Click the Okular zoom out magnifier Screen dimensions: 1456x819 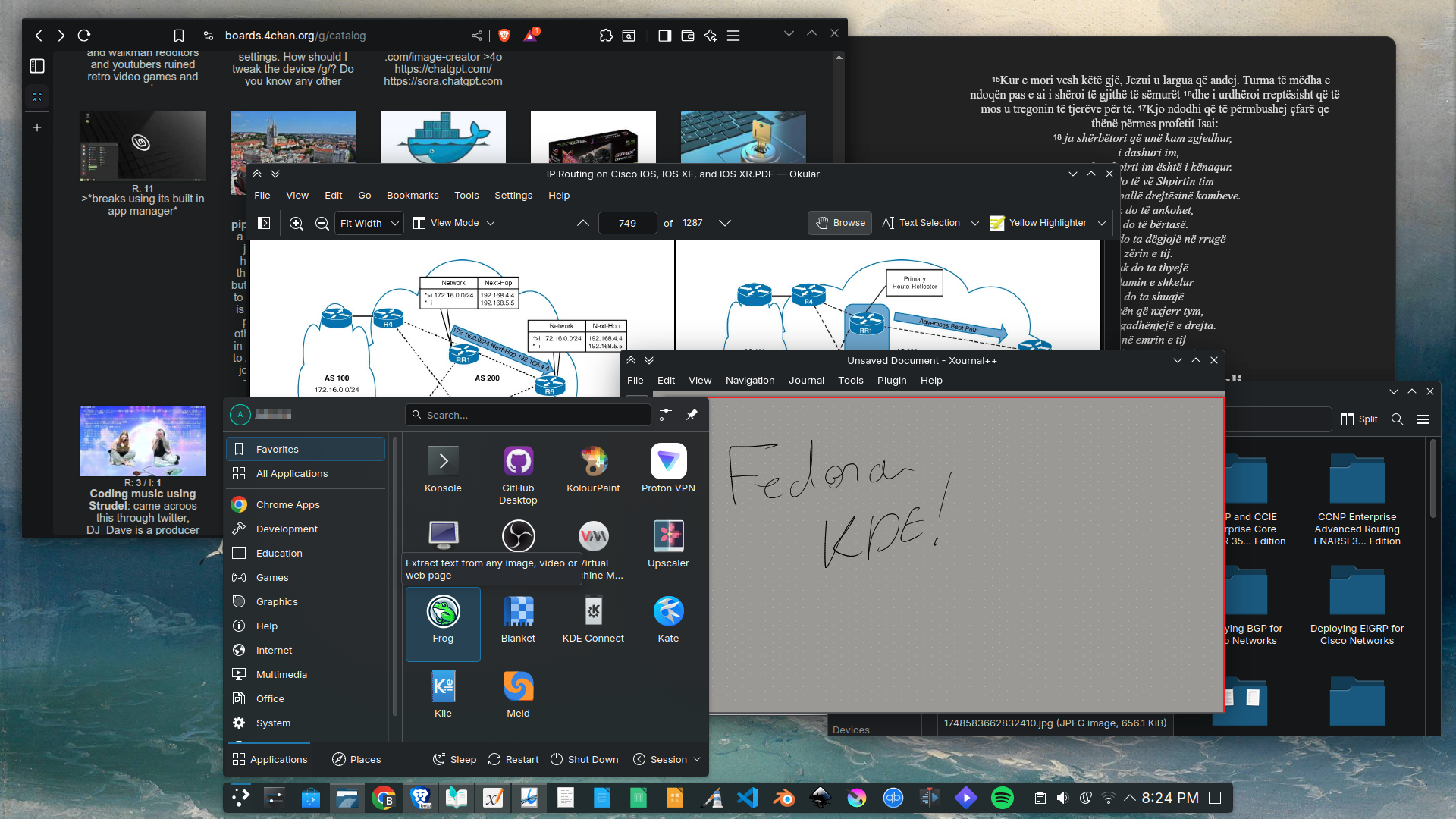click(322, 223)
